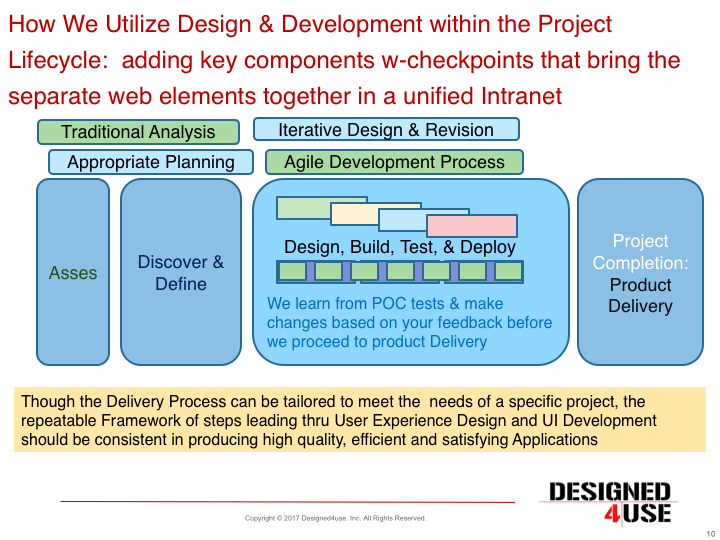
Task: Select the Iterative Design & Revision box
Action: [386, 129]
